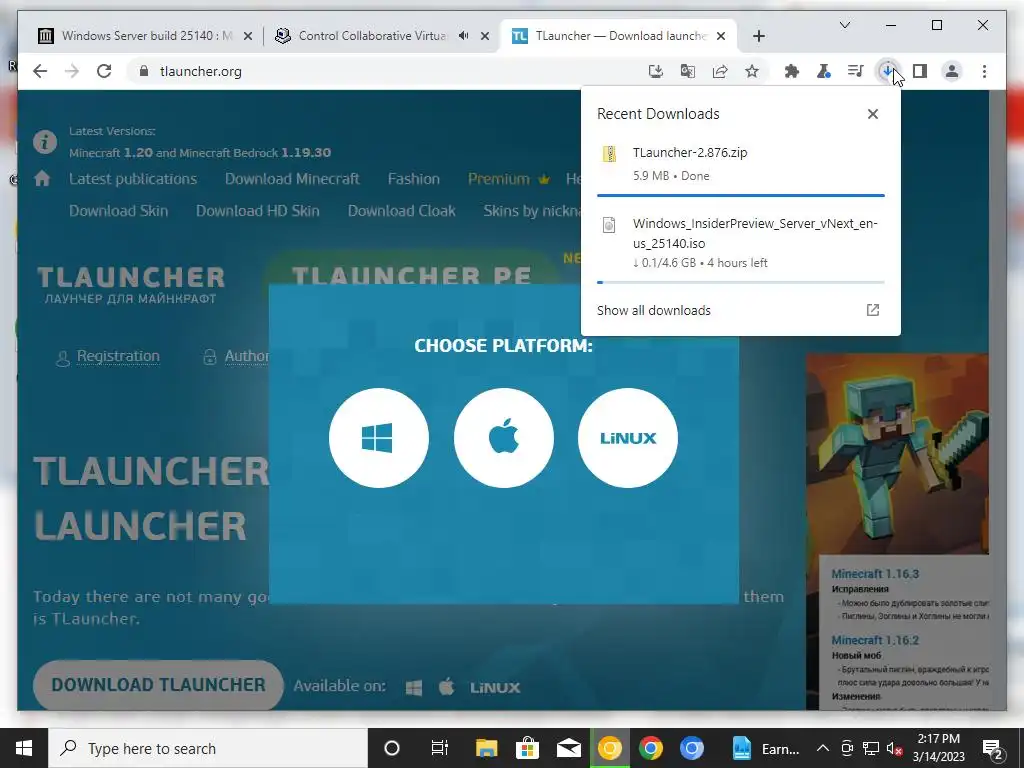Close the Control Collaborative Virtual tab

(x=485, y=37)
